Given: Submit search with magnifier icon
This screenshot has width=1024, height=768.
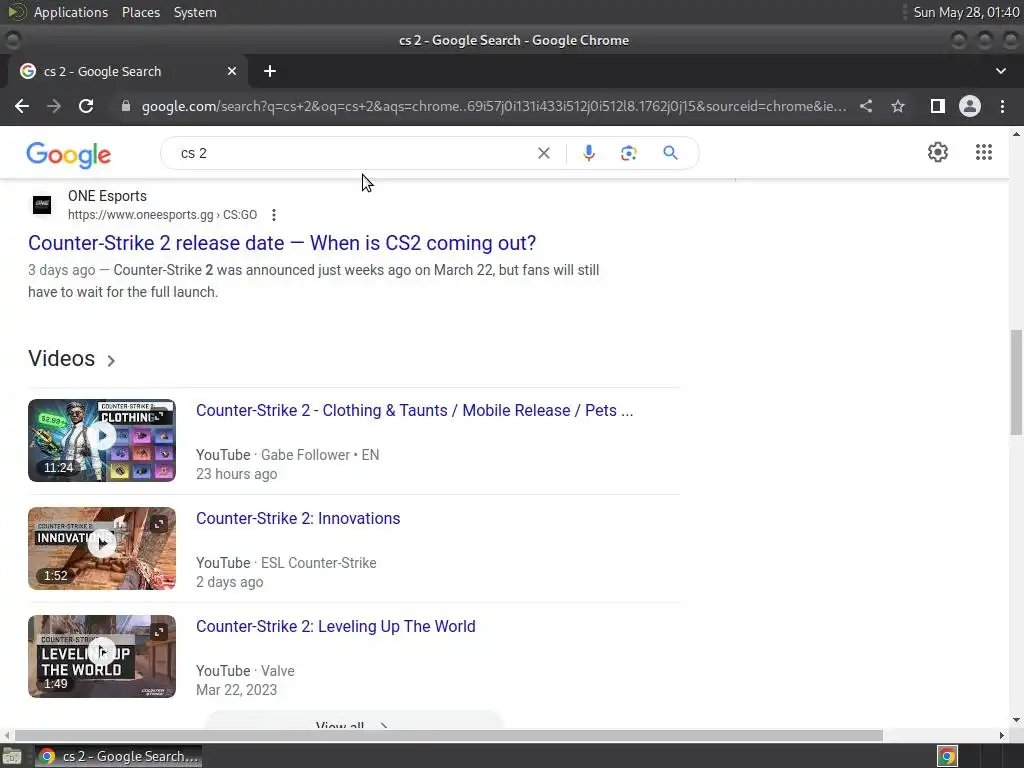Looking at the screenshot, I should (670, 153).
